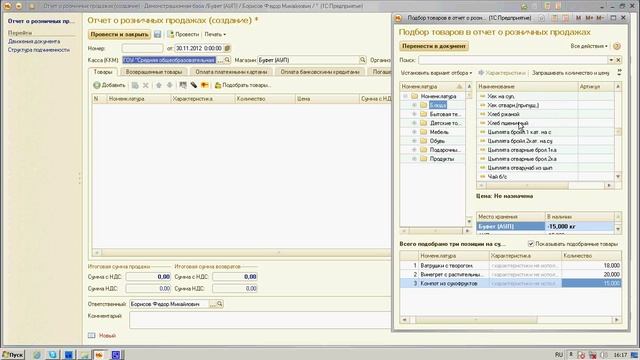Screen dimensions: 640x360
Task: Open Движения документа in the left panel
Action: [34, 41]
